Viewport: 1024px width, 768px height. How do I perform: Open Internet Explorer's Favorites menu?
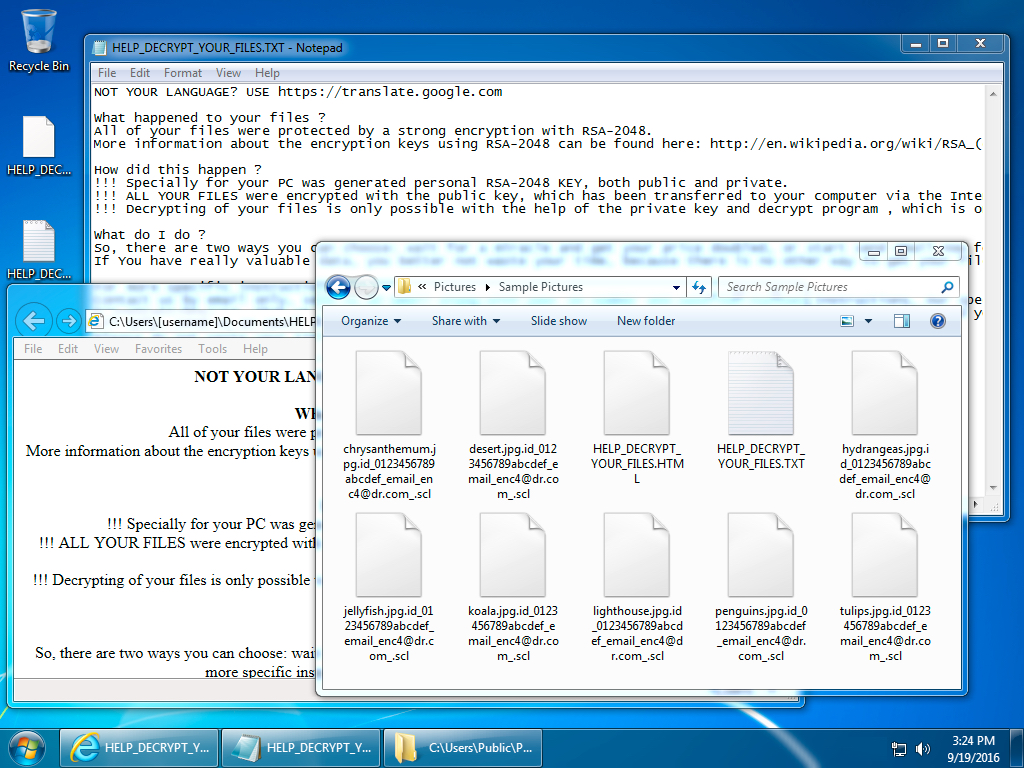coord(158,349)
